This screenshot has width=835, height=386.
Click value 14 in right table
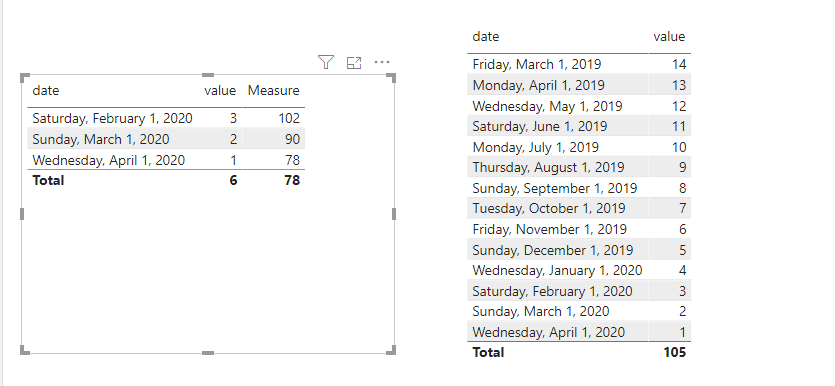point(679,64)
